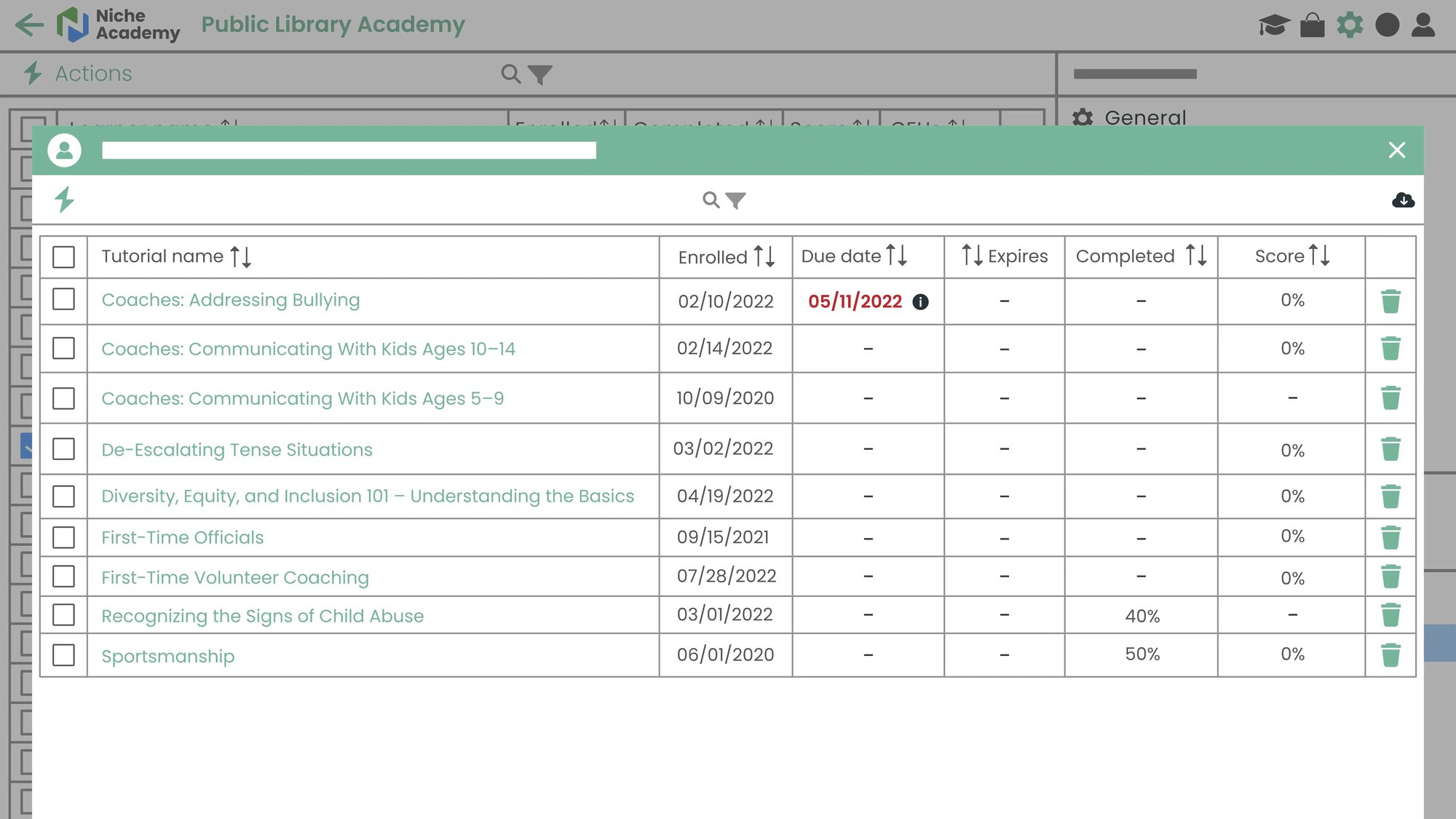The image size is (1456, 819).
Task: Click the filter funnel icon in modal
Action: click(x=736, y=199)
